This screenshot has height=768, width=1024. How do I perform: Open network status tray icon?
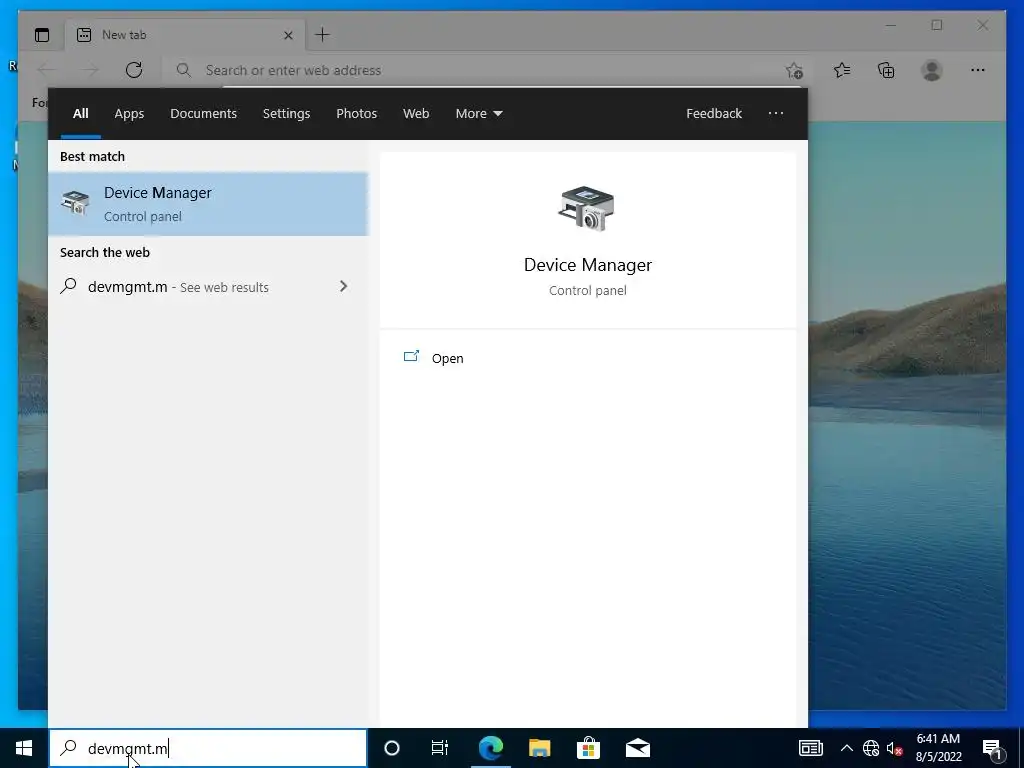pos(871,748)
